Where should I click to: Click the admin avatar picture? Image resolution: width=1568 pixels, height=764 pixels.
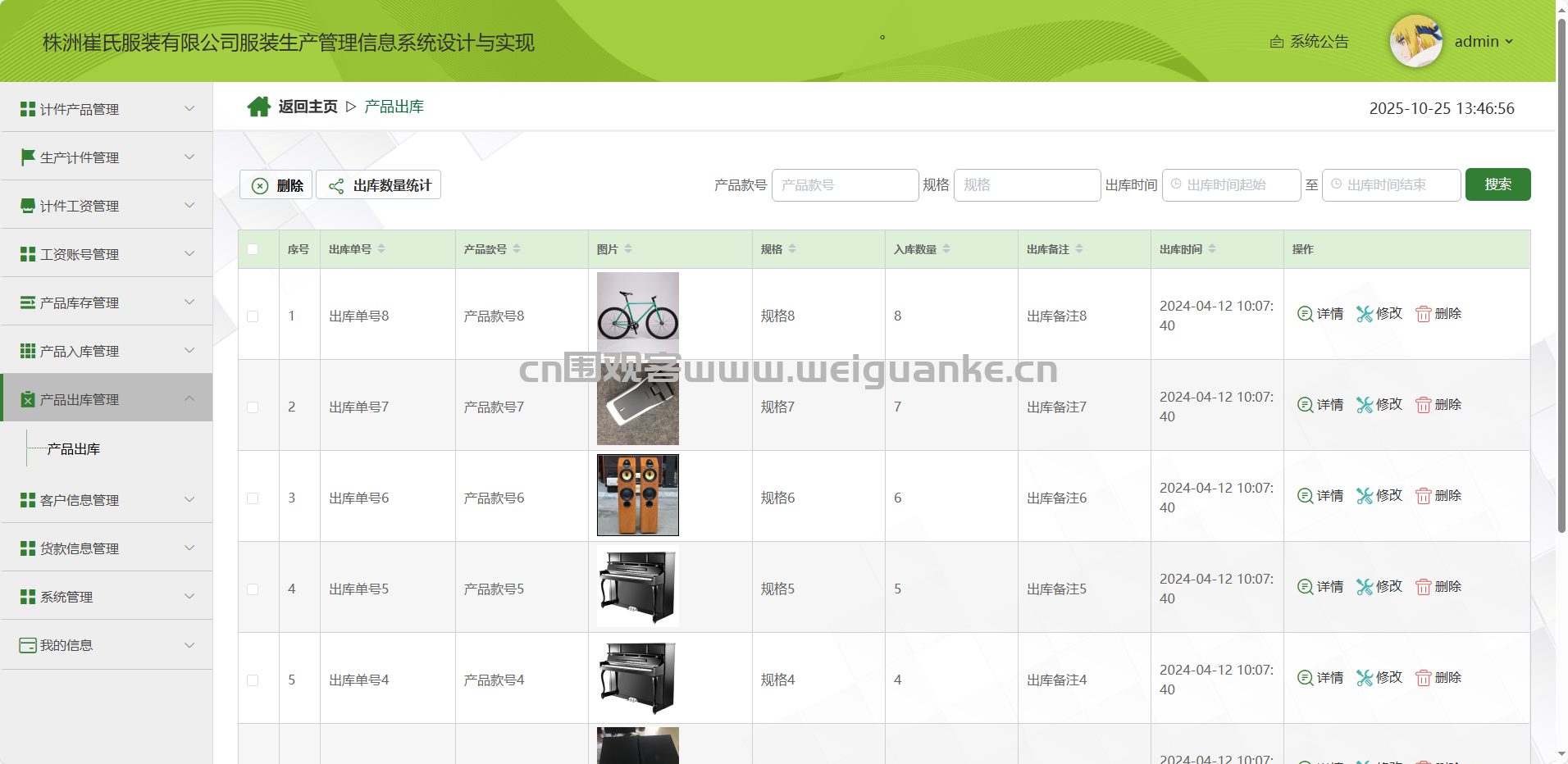click(x=1415, y=41)
